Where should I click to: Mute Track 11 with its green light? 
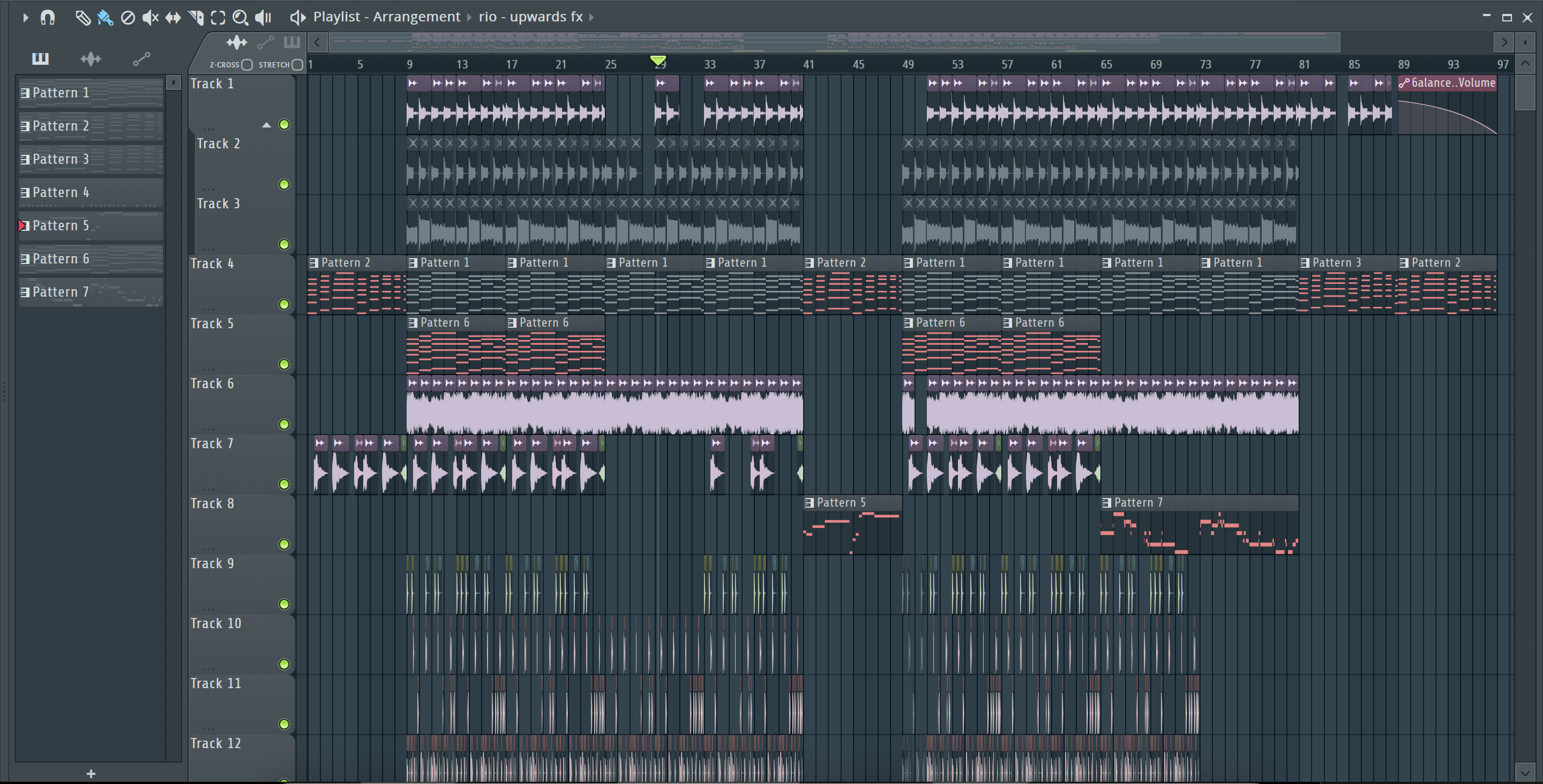(x=284, y=724)
